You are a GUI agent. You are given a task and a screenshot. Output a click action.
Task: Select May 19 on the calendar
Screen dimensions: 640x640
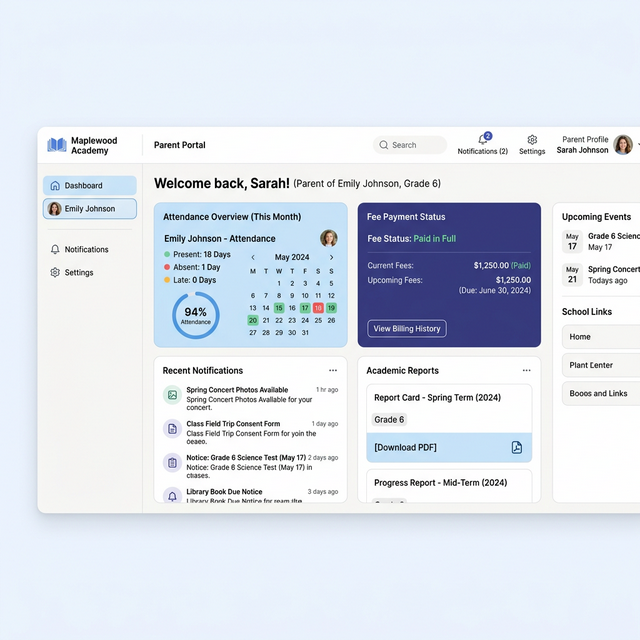pos(331,308)
